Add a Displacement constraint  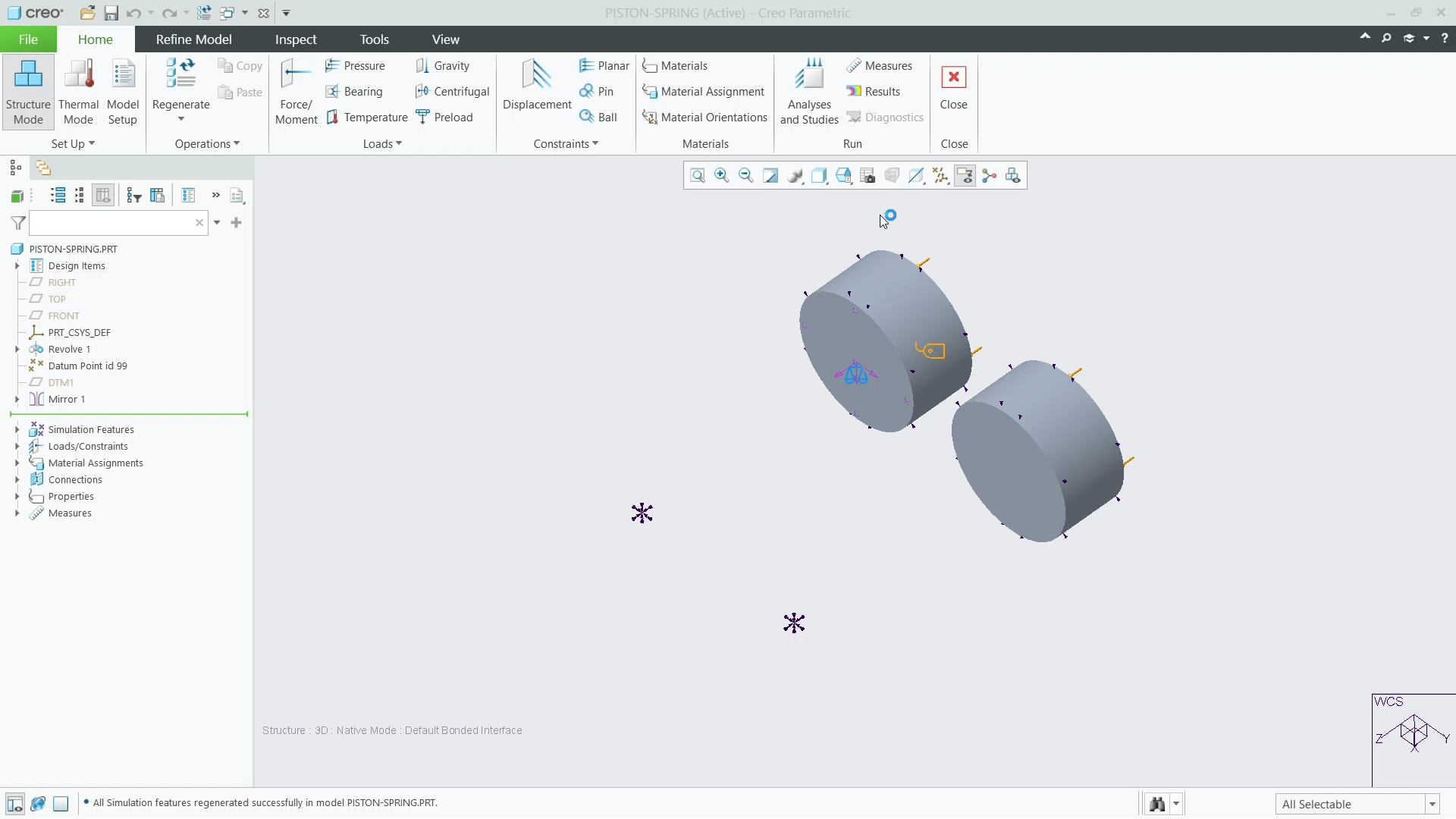pos(537,85)
